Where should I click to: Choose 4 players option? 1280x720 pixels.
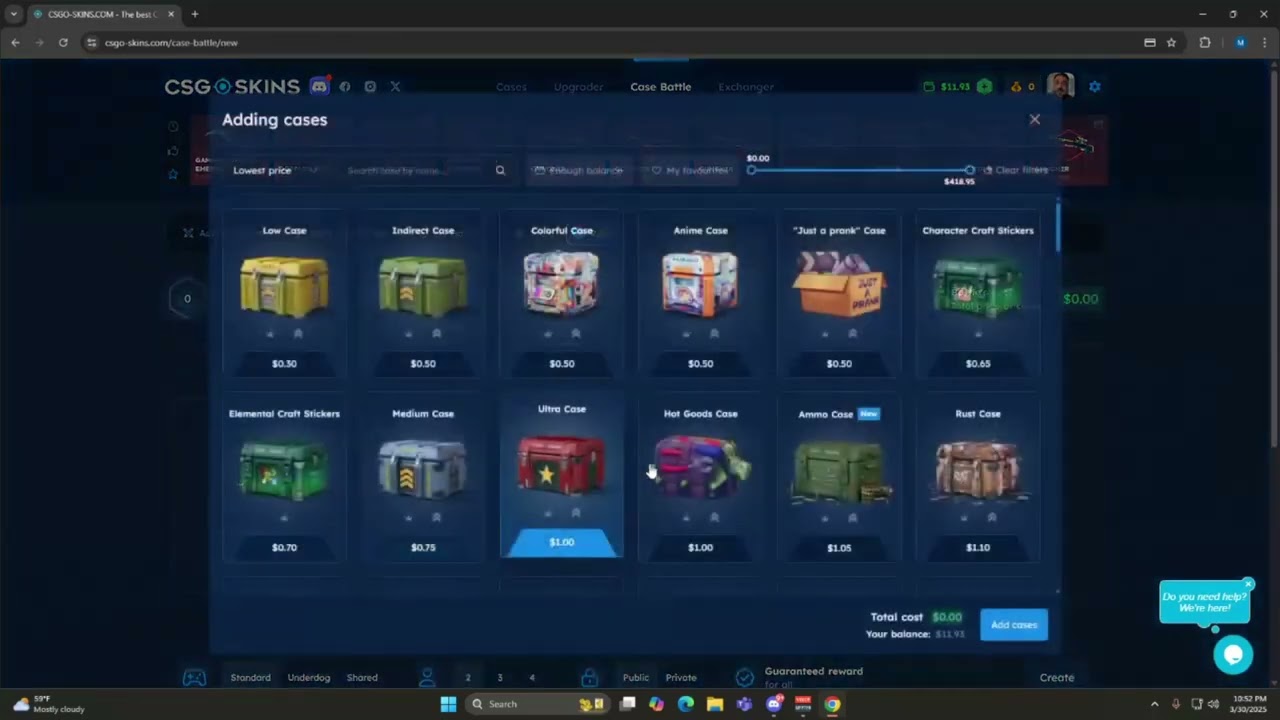532,678
